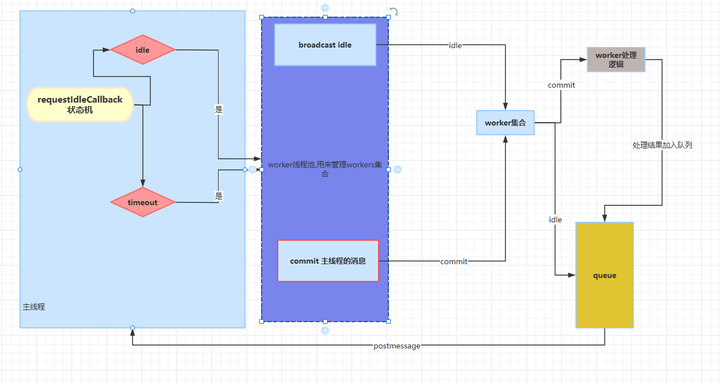
Task: Select the worker集合 node
Action: (505, 123)
